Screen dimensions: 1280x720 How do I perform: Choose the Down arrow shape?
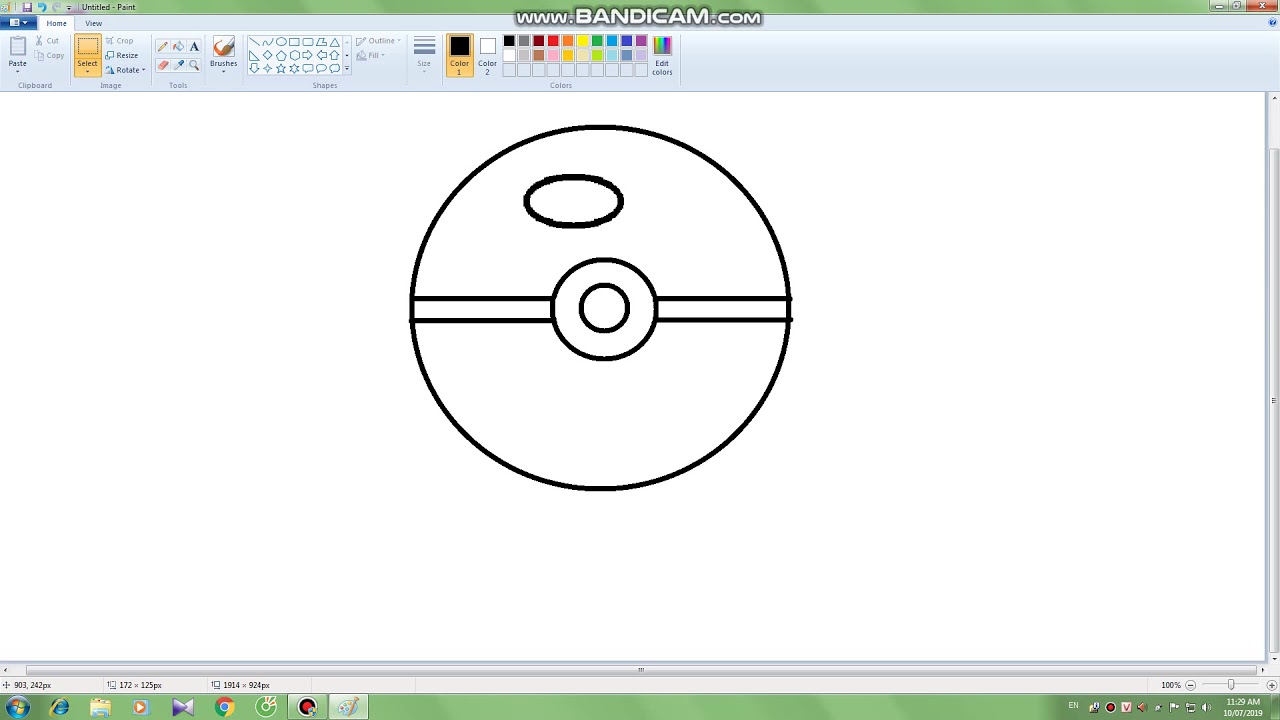(254, 68)
